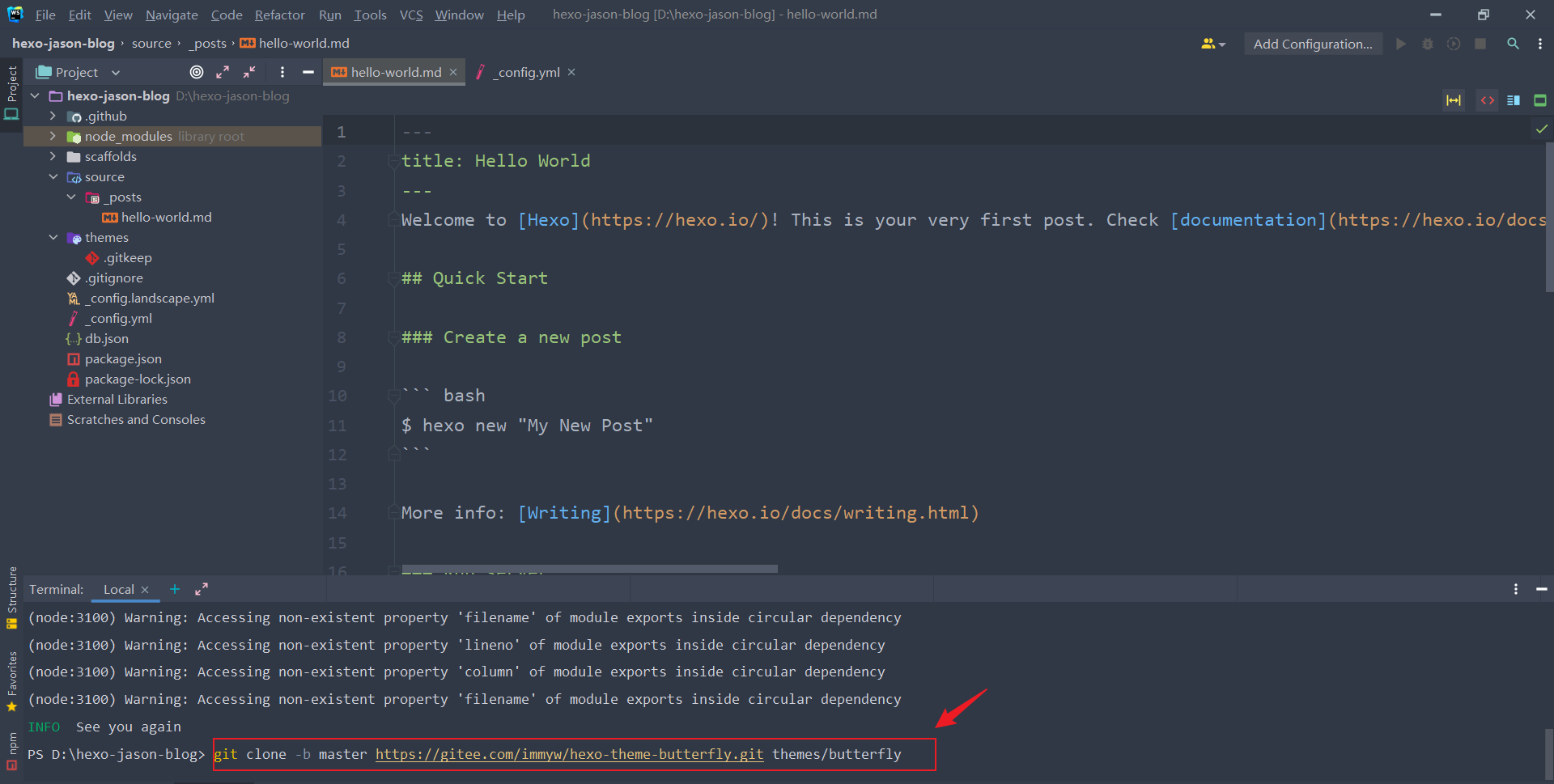The width and height of the screenshot is (1554, 784).
Task: Close the _config.yml tab
Action: pos(571,72)
